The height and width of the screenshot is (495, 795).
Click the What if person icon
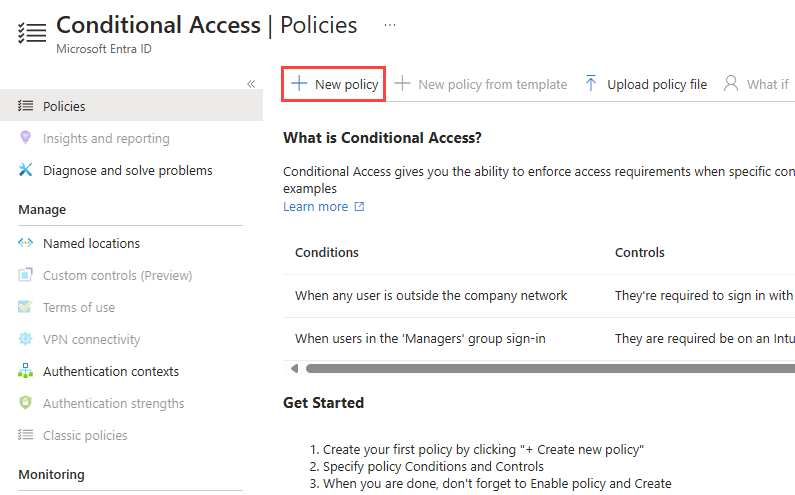(x=732, y=84)
